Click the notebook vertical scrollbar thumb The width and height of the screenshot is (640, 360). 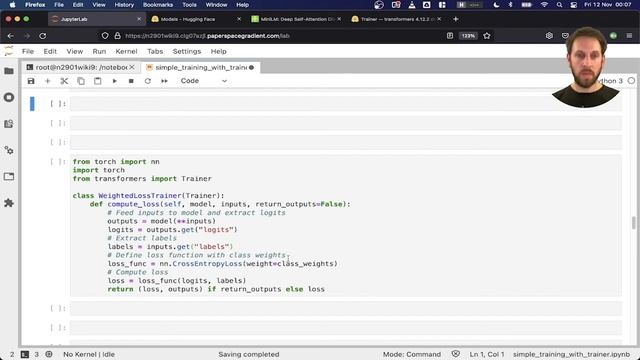633,223
